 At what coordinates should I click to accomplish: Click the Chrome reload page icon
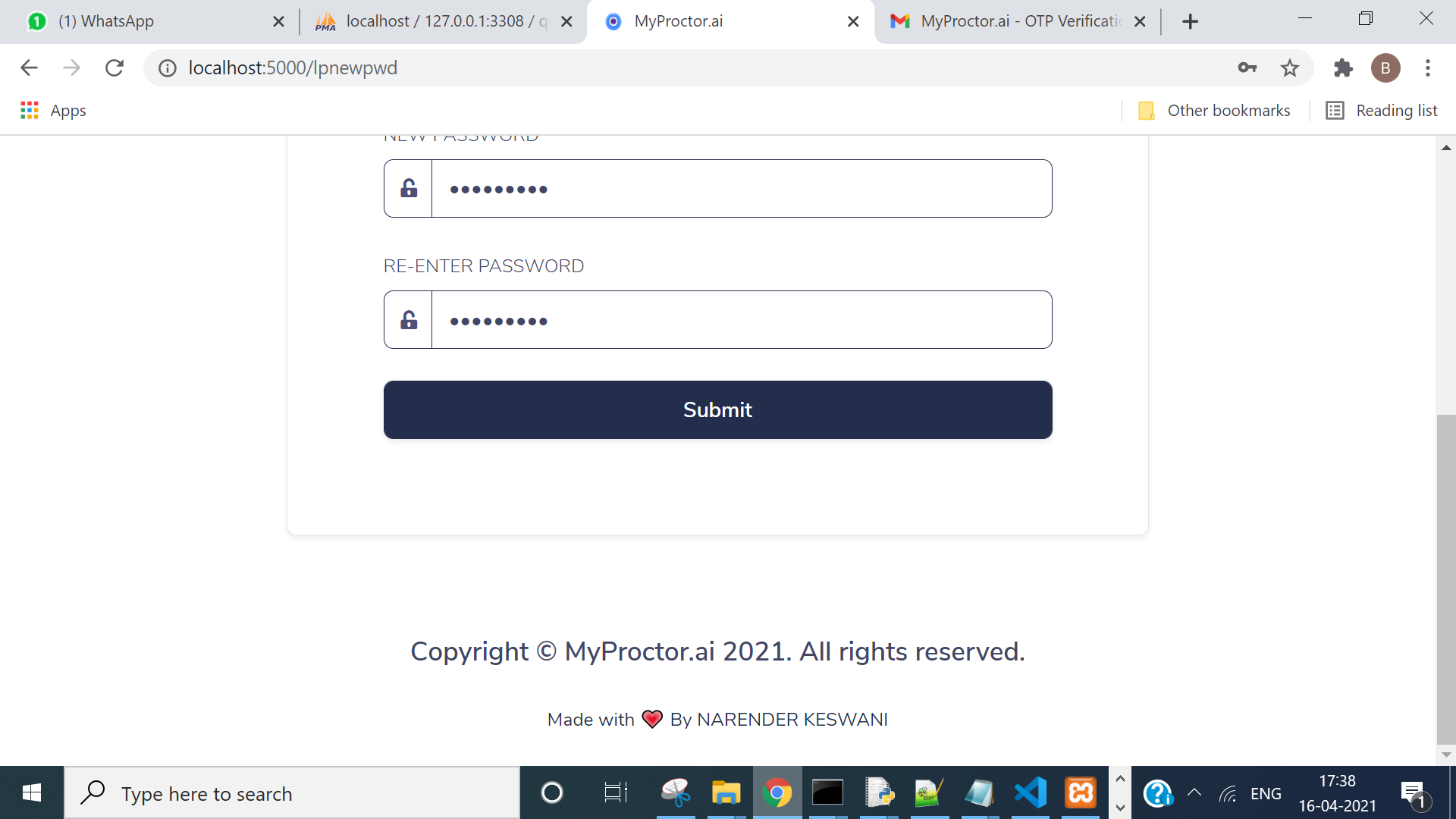pos(115,68)
